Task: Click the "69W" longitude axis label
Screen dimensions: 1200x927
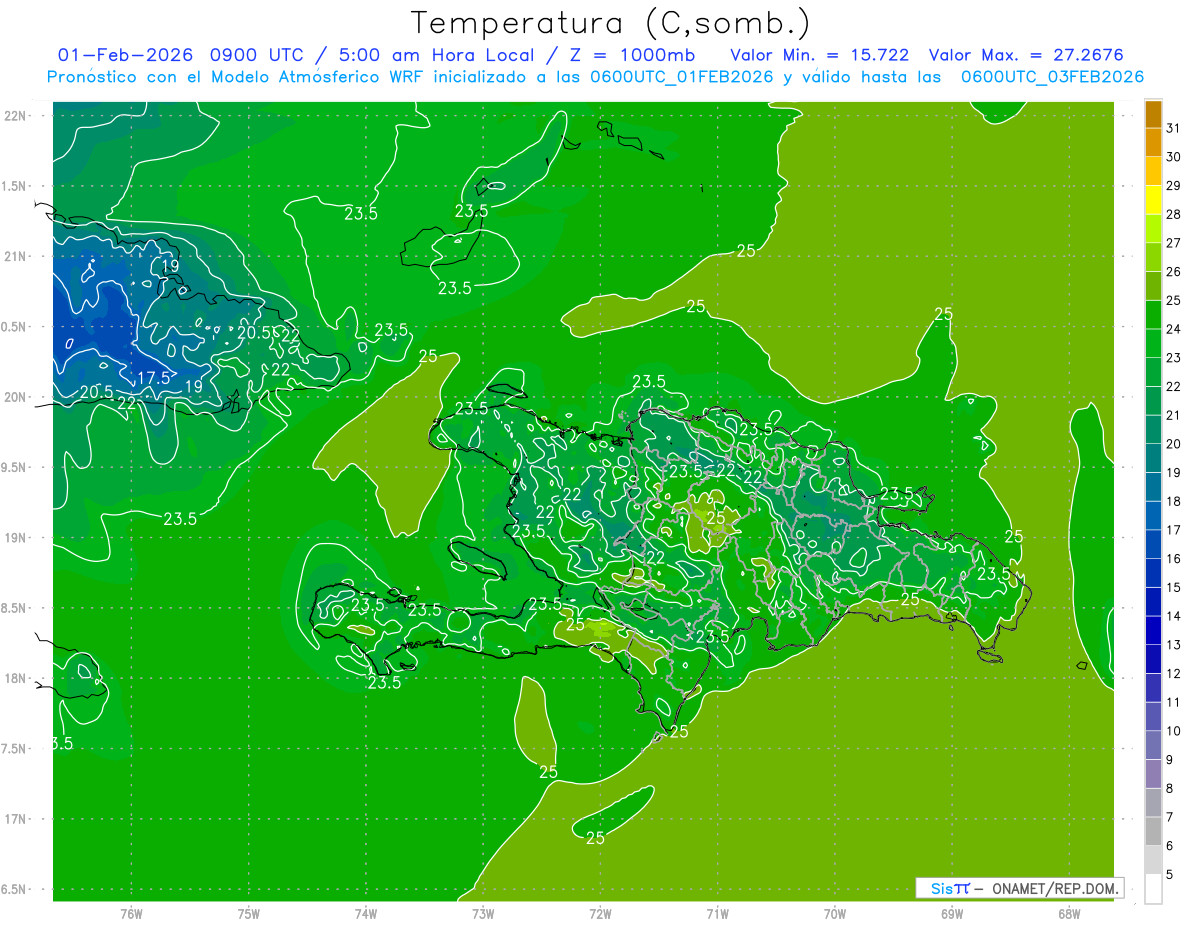Action: [952, 914]
